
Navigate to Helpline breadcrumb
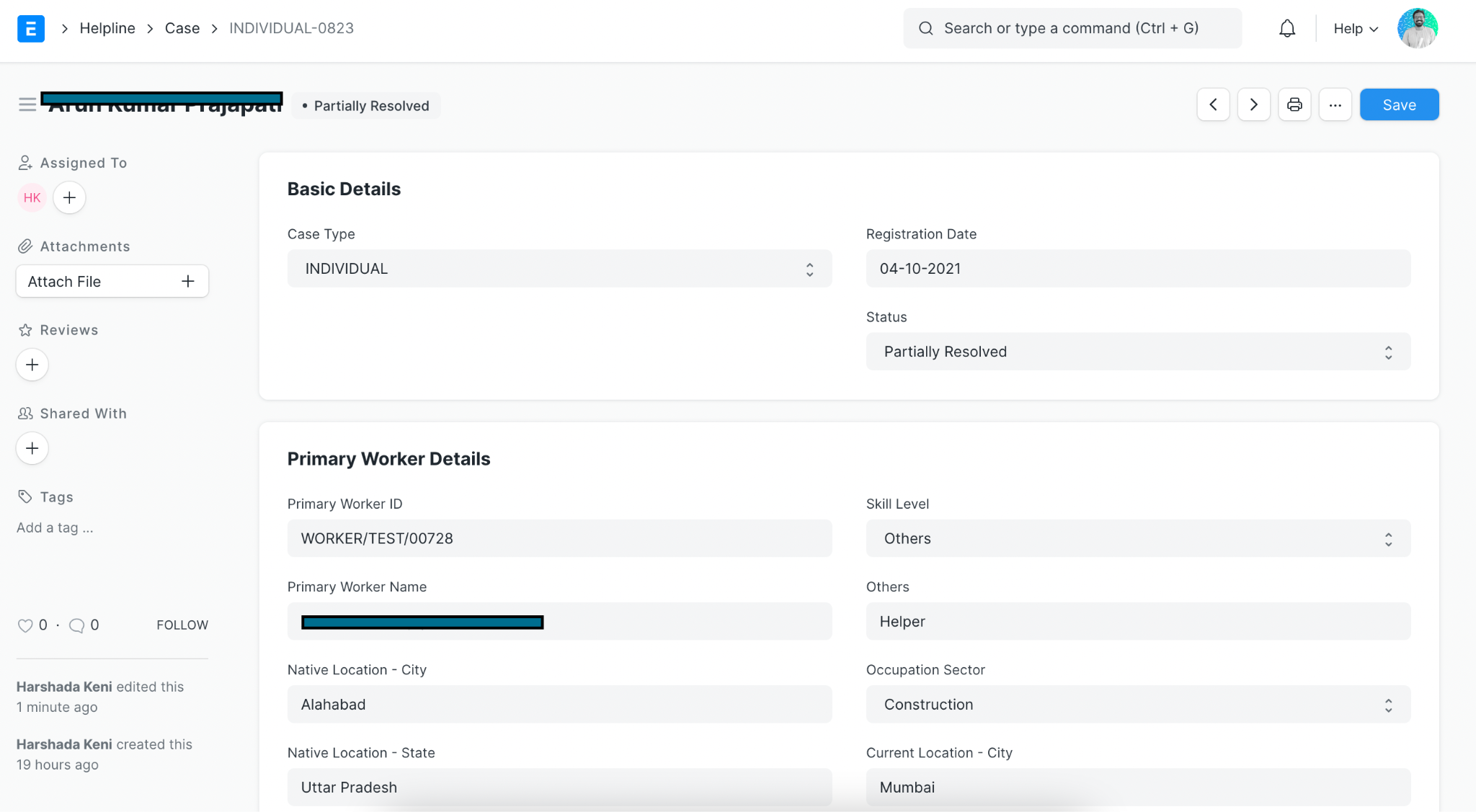107,28
